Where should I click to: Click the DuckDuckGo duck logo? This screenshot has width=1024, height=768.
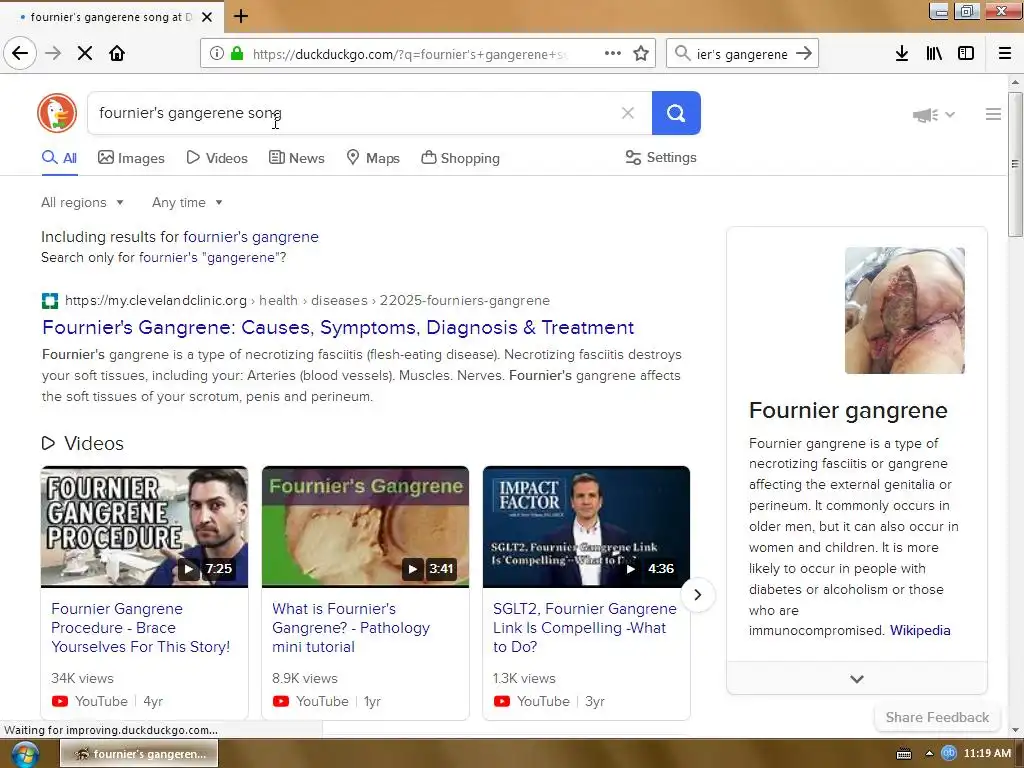pyautogui.click(x=57, y=113)
